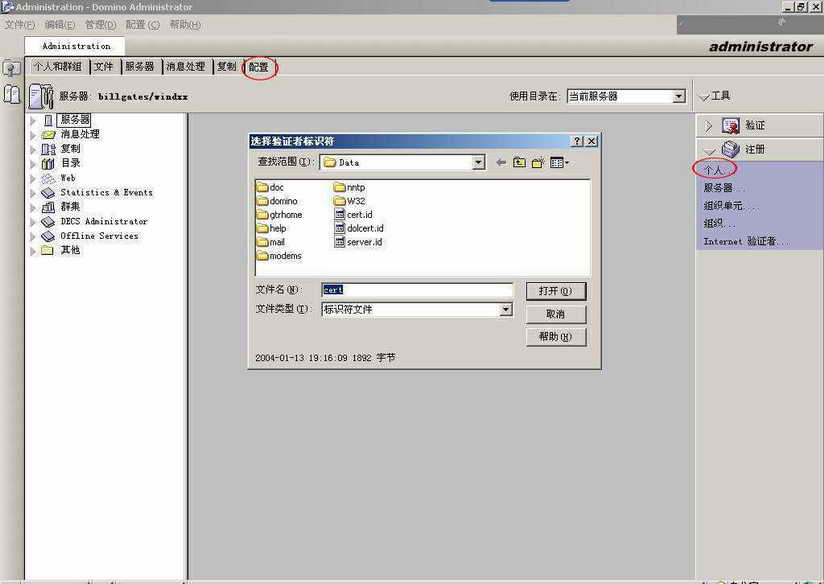Open the domino folder
This screenshot has width=824, height=584.
(282, 201)
